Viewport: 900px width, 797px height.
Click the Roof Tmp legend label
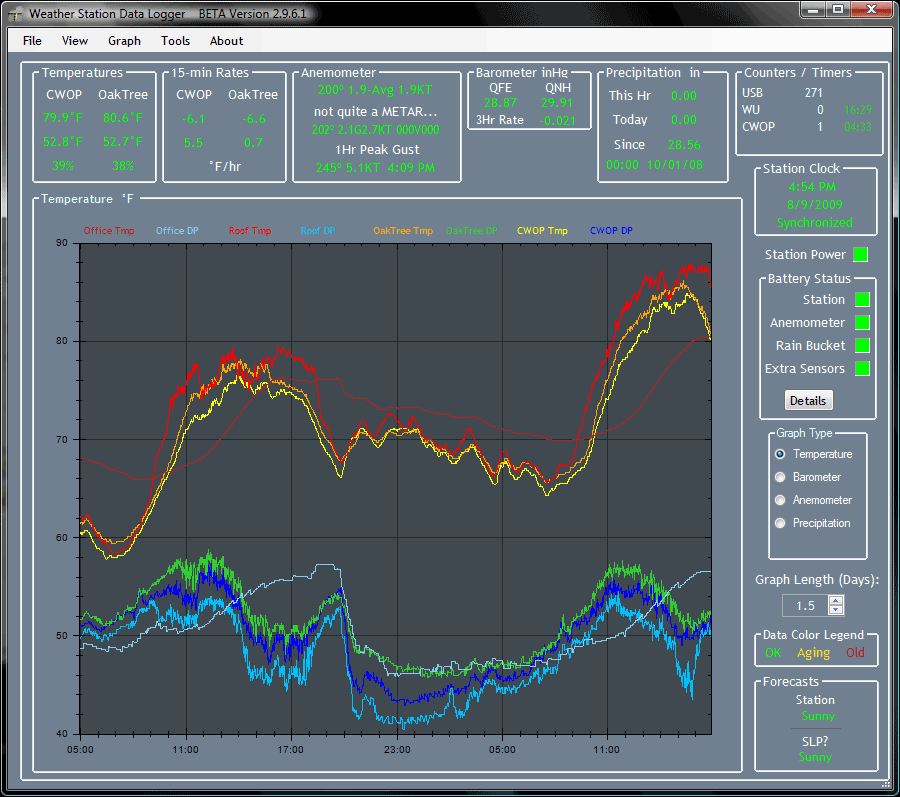[x=250, y=231]
